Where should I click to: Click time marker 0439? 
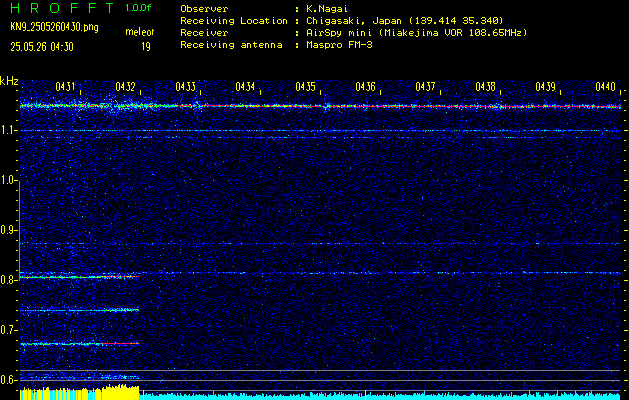point(546,86)
